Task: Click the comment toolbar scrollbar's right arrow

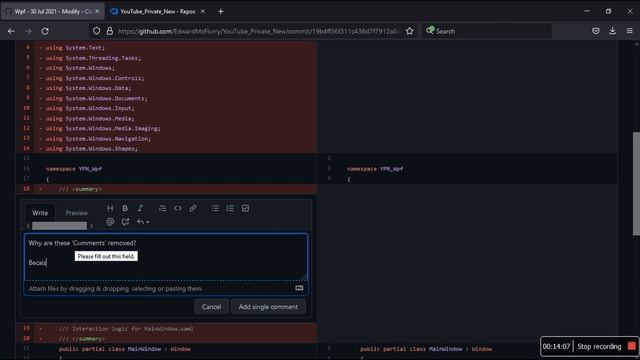Action: [91, 226]
